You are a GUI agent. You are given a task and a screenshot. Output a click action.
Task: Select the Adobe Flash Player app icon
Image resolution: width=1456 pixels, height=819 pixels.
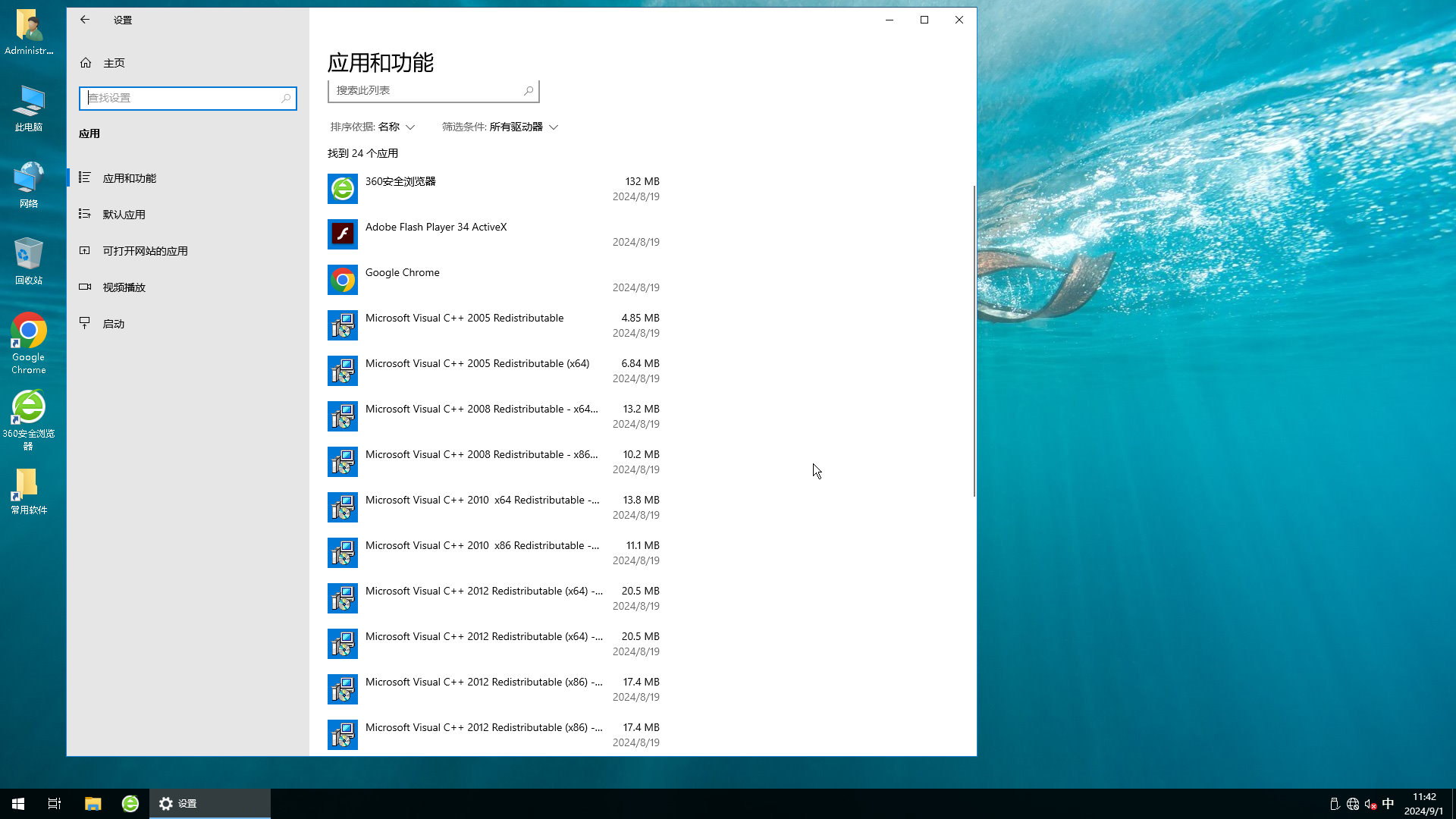click(x=343, y=234)
